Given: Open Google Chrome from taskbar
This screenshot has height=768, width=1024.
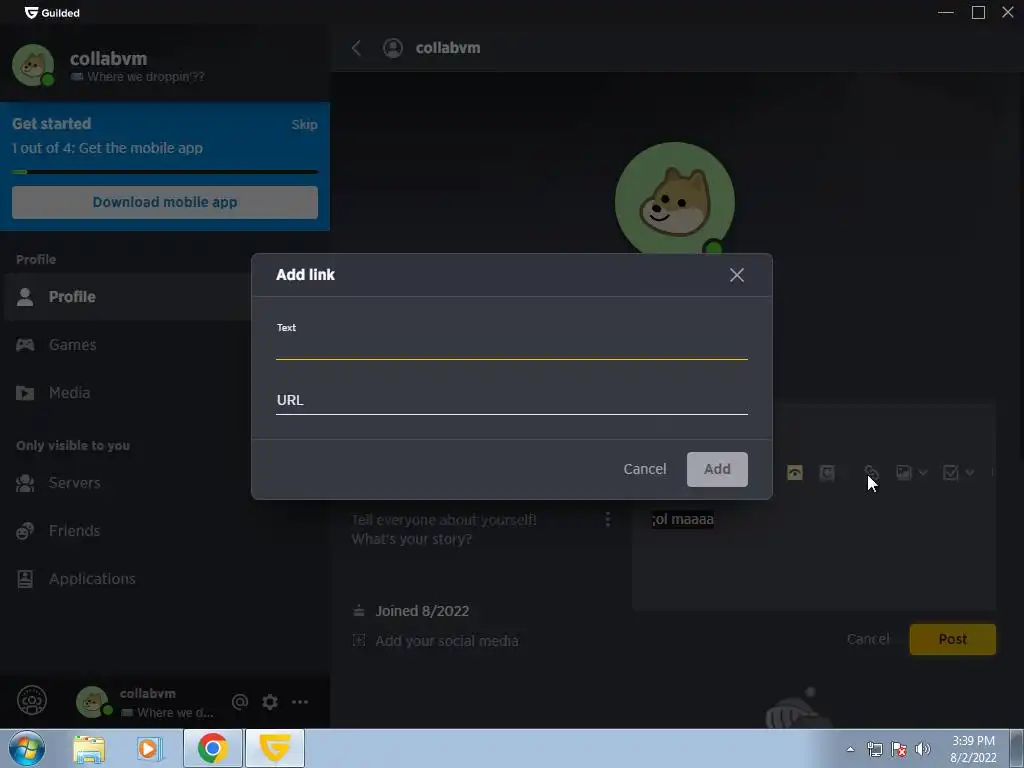Looking at the screenshot, I should pos(212,748).
